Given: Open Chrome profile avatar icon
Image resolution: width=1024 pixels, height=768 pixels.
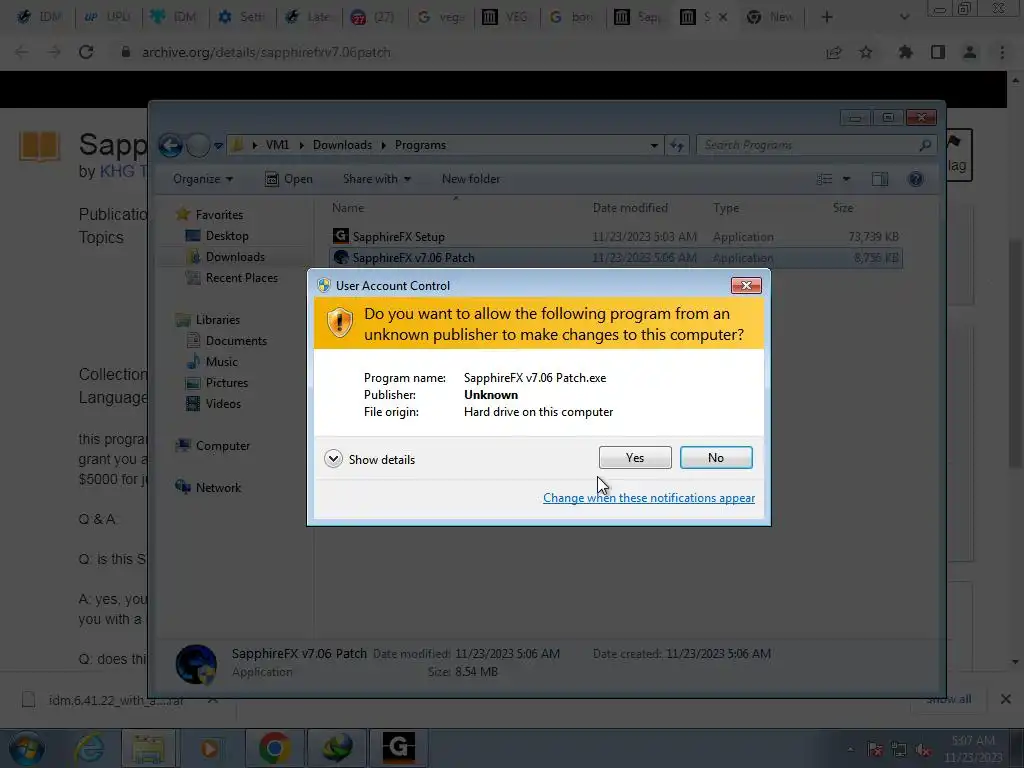Looking at the screenshot, I should (x=970, y=52).
